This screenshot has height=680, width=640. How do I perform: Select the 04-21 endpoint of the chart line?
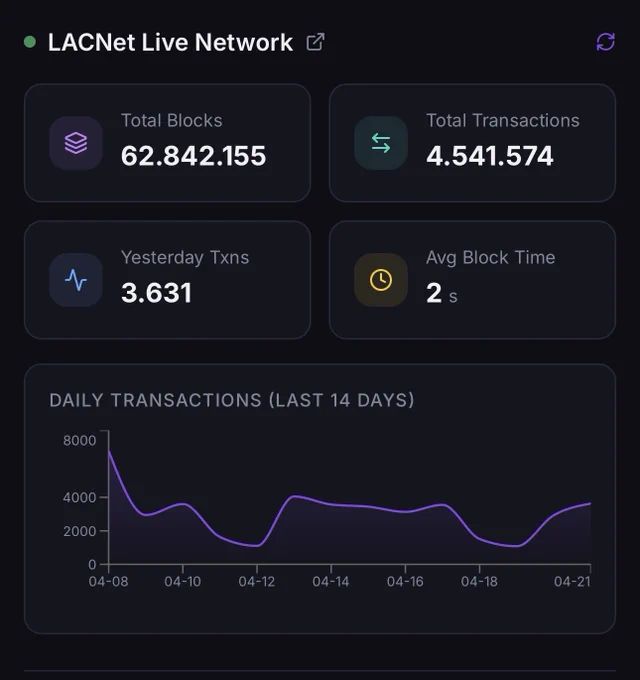[590, 503]
